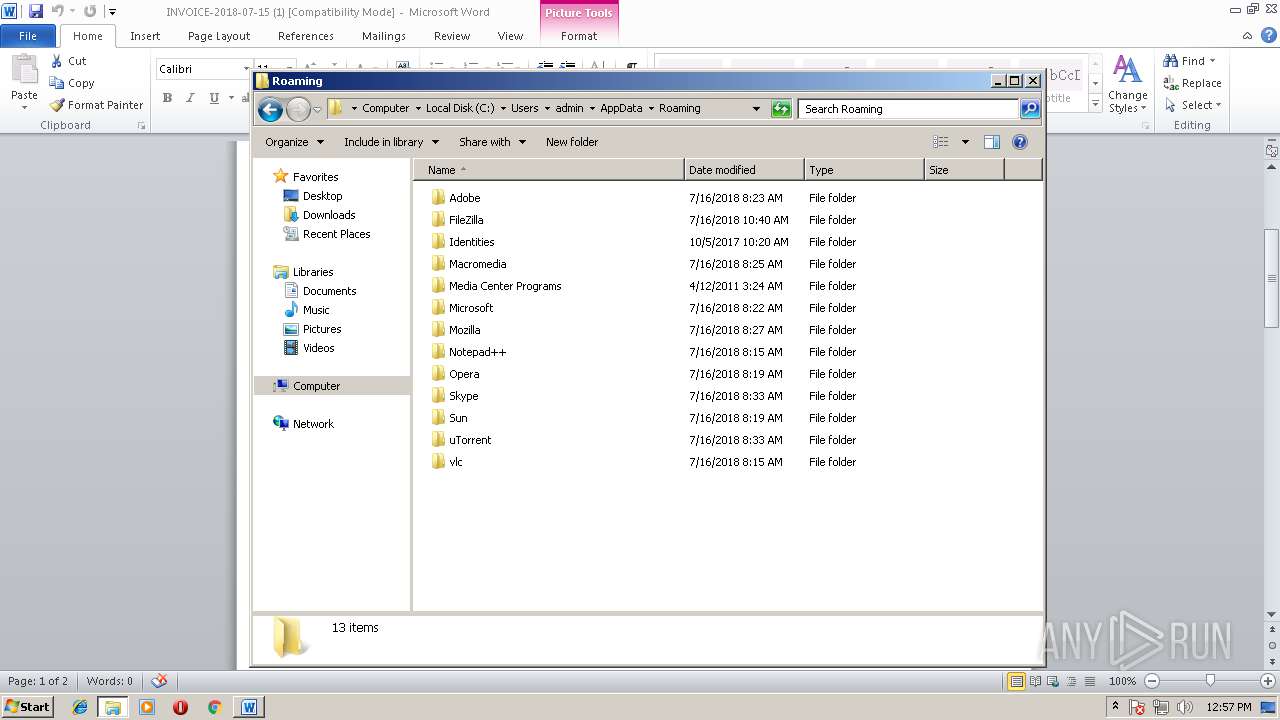Click the Copy icon in Clipboard group
1280x720 pixels.
tap(57, 83)
